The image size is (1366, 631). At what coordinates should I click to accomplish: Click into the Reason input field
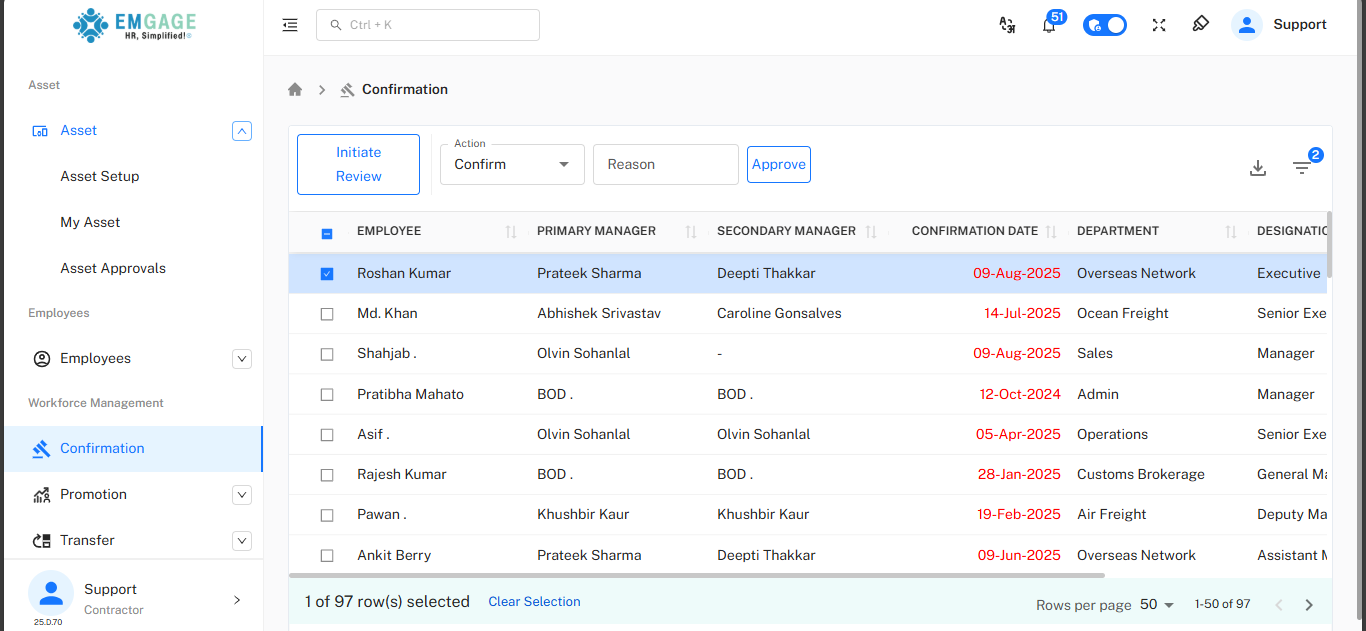[x=665, y=165]
